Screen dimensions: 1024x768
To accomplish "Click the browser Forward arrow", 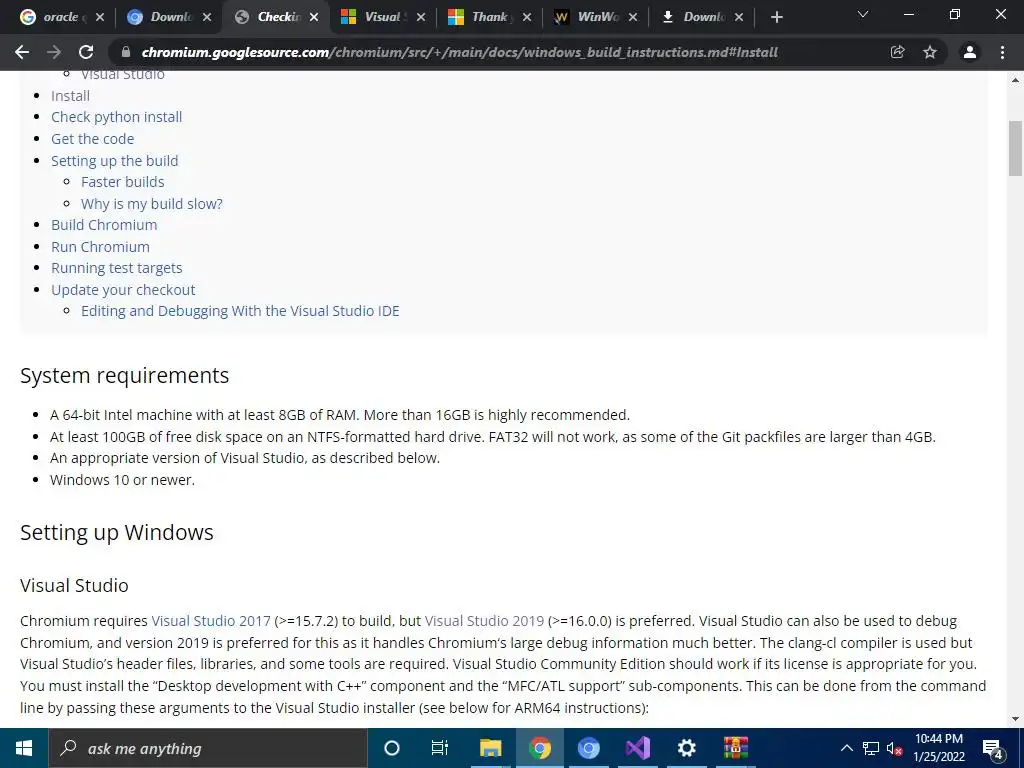I will (54, 52).
